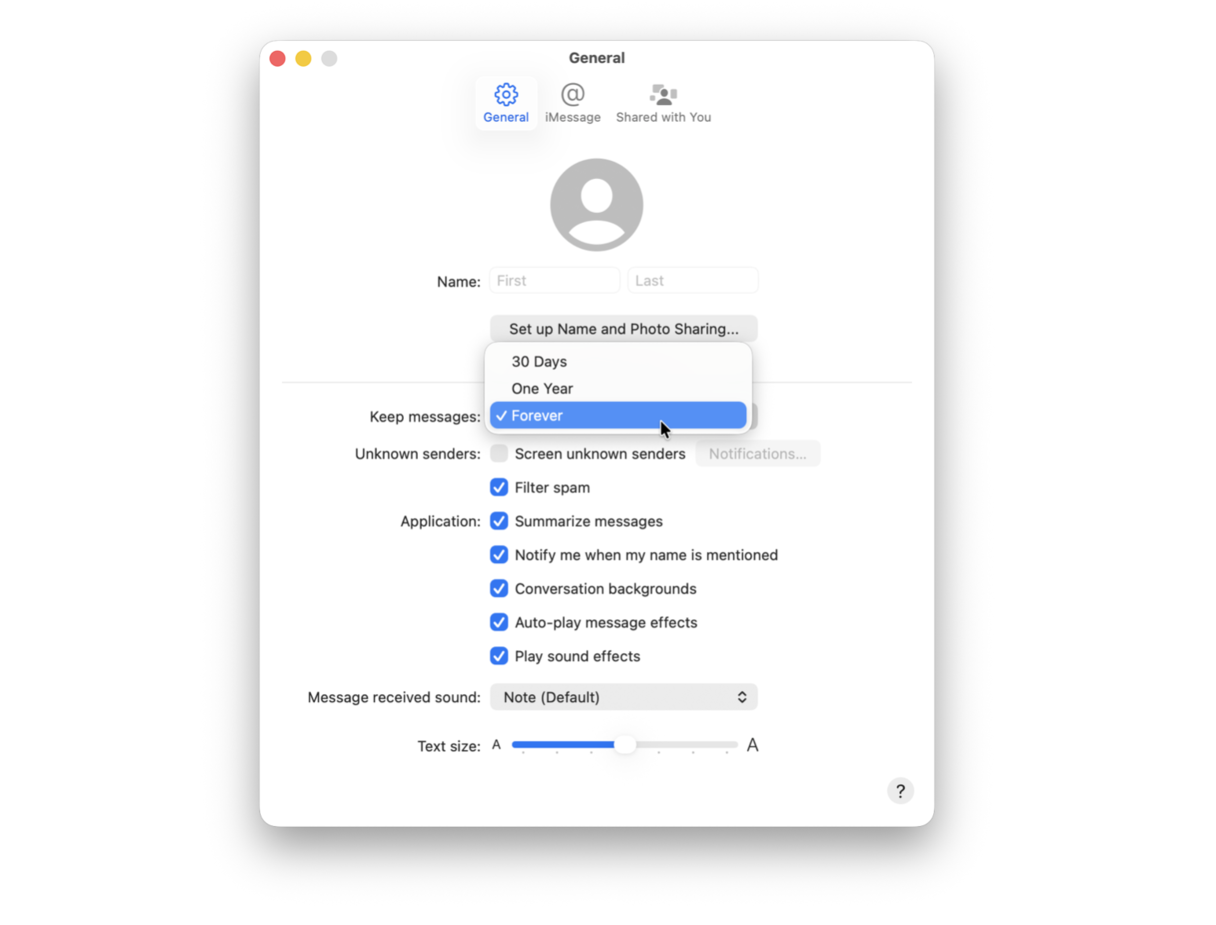Click Set up Name and Photo Sharing
Image resolution: width=1216 pixels, height=925 pixels.
(x=623, y=328)
